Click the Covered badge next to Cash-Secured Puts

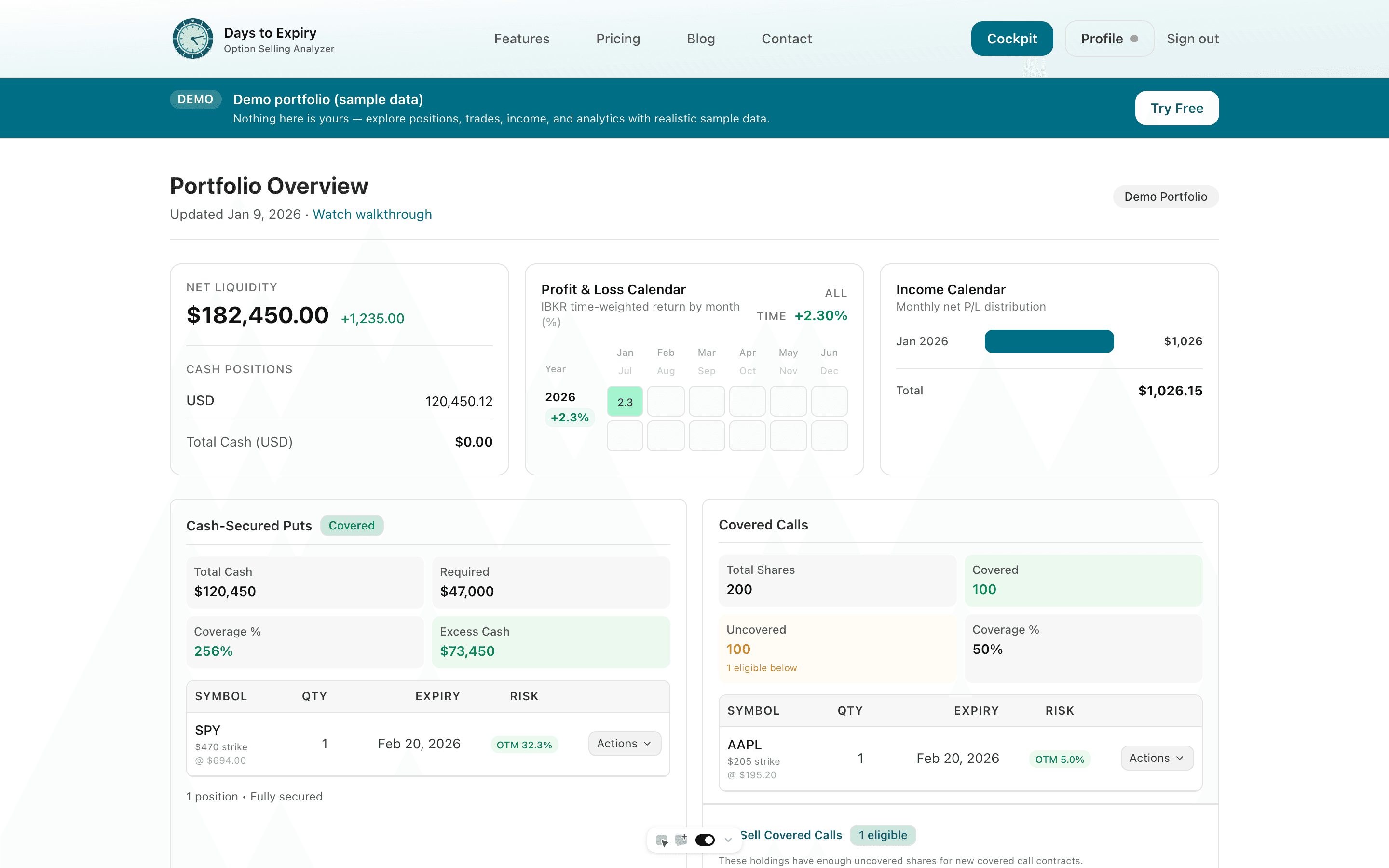(351, 525)
